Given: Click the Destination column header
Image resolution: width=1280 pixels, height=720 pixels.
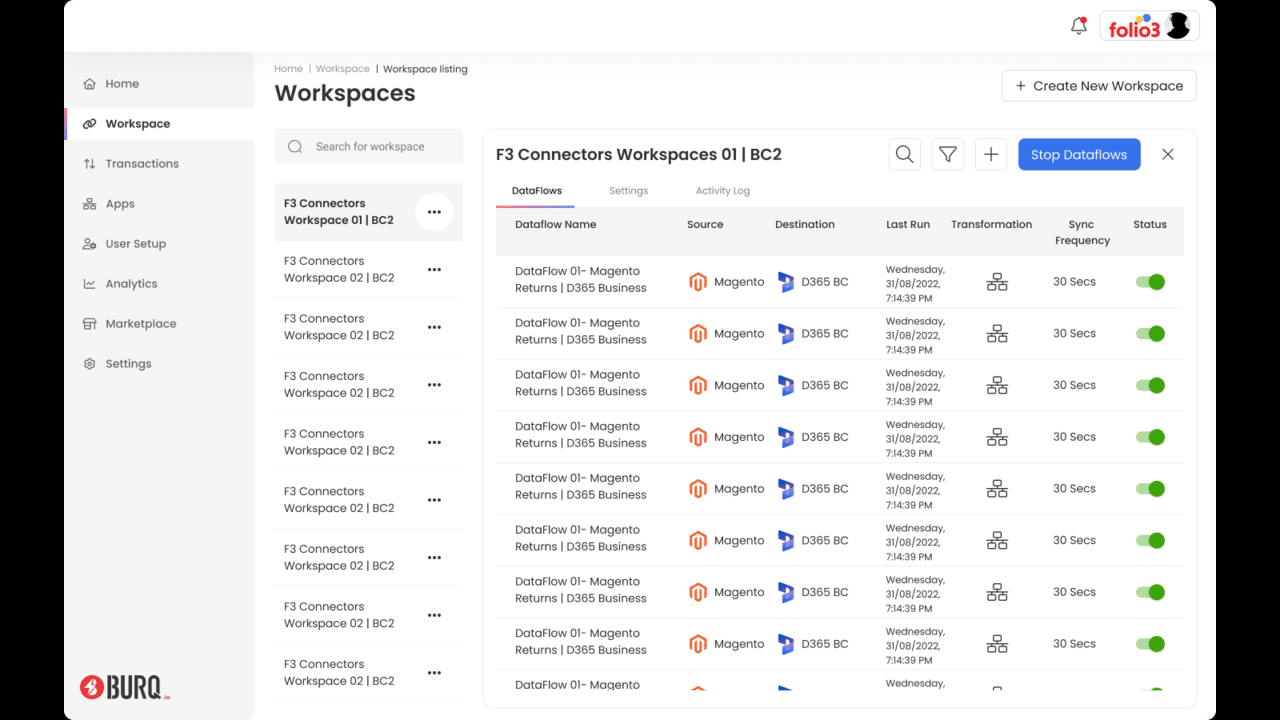Looking at the screenshot, I should 805,225.
